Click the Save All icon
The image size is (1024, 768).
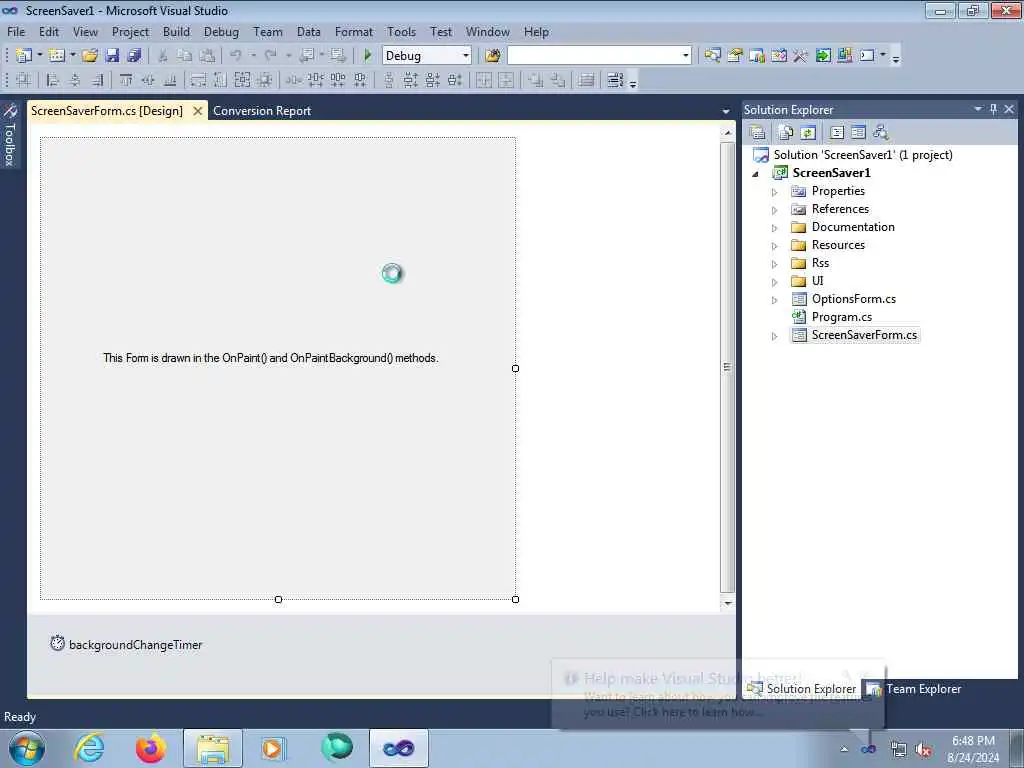tap(135, 56)
